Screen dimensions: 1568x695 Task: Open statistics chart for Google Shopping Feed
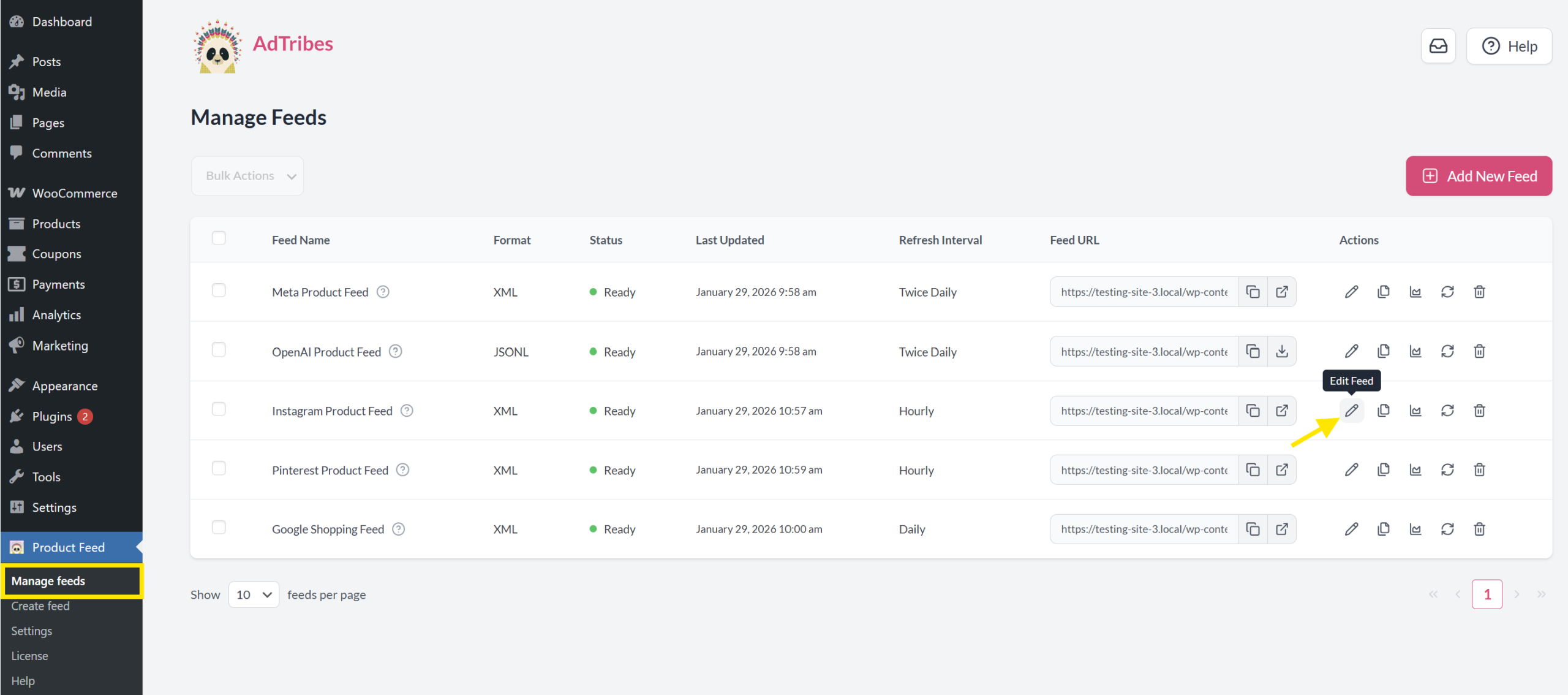point(1415,529)
